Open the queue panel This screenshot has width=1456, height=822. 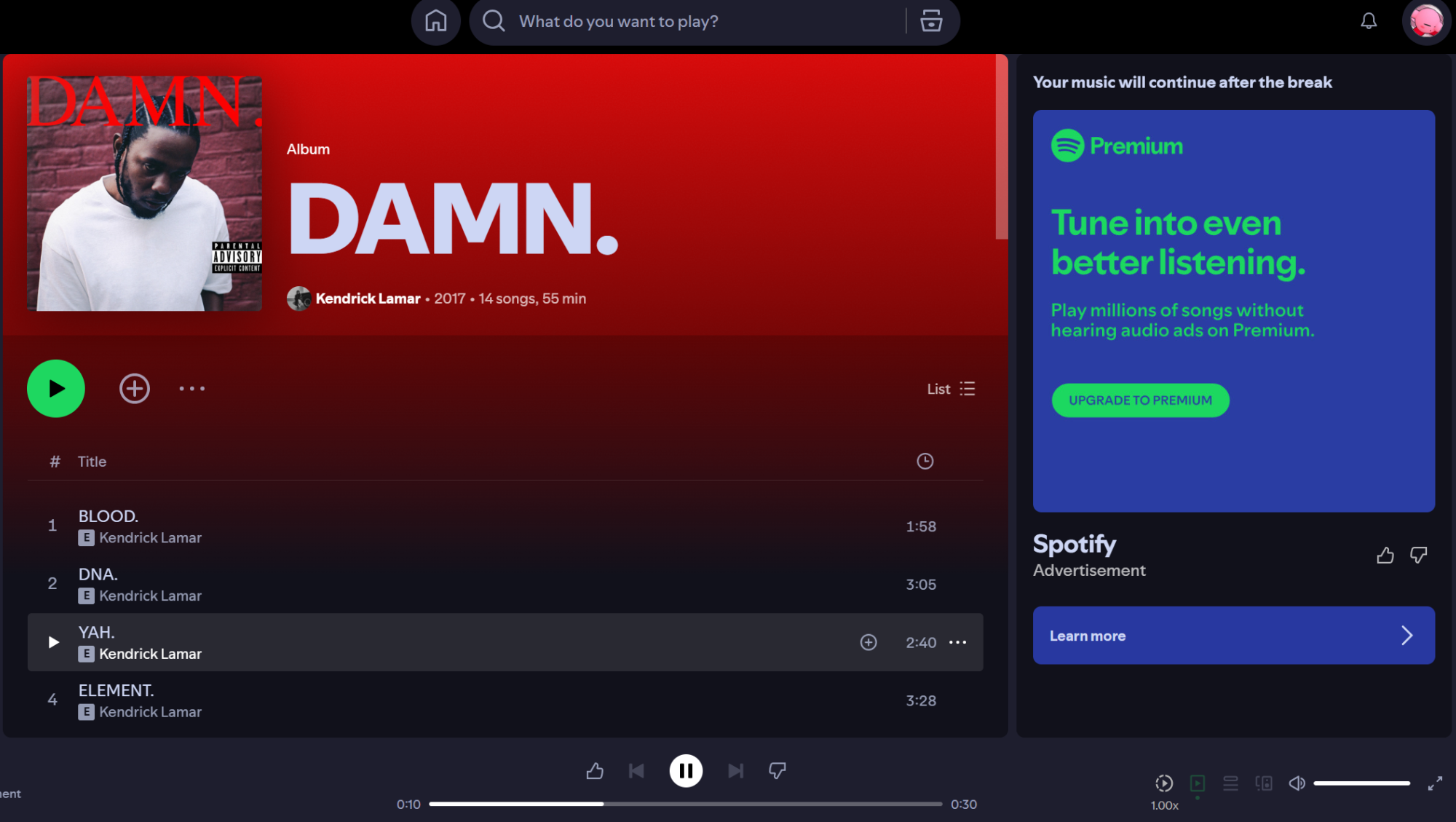1230,783
